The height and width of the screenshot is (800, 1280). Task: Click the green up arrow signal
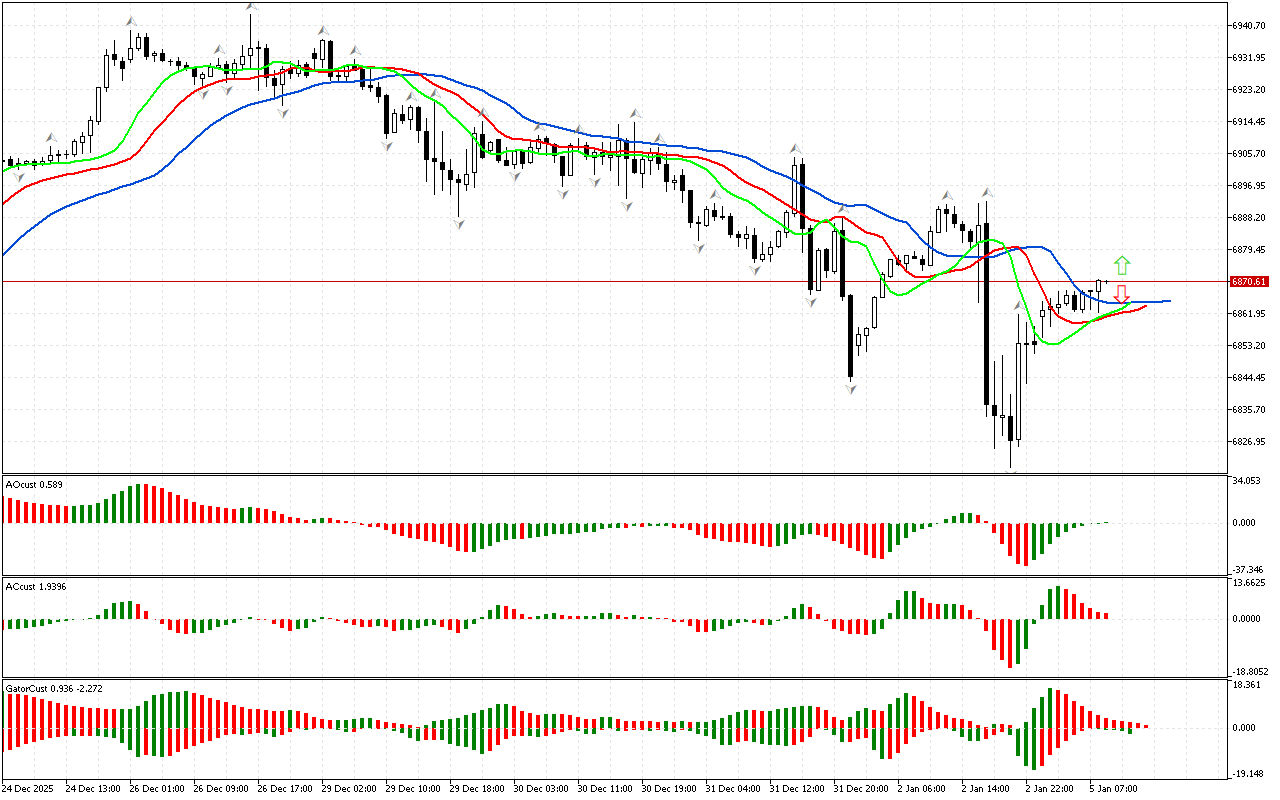[x=1122, y=265]
